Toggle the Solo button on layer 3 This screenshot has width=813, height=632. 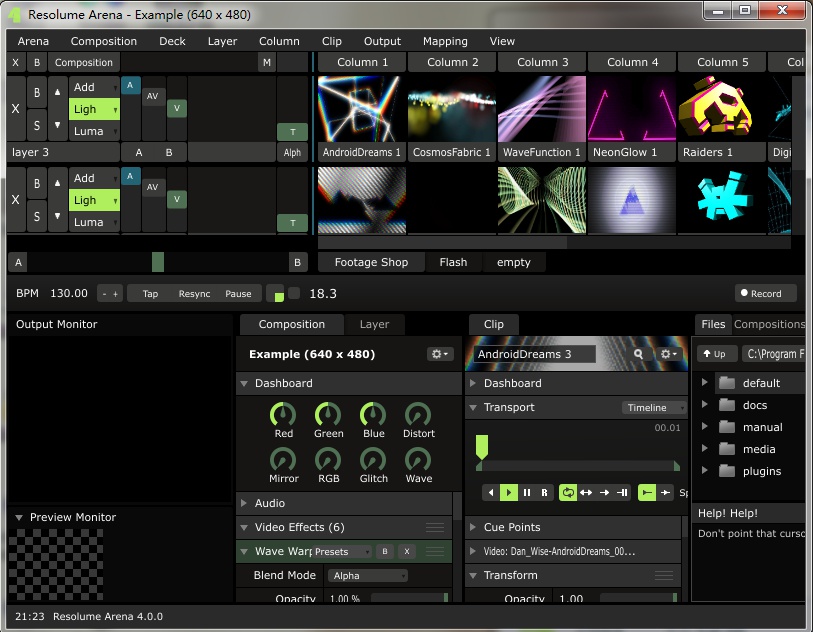(x=37, y=125)
